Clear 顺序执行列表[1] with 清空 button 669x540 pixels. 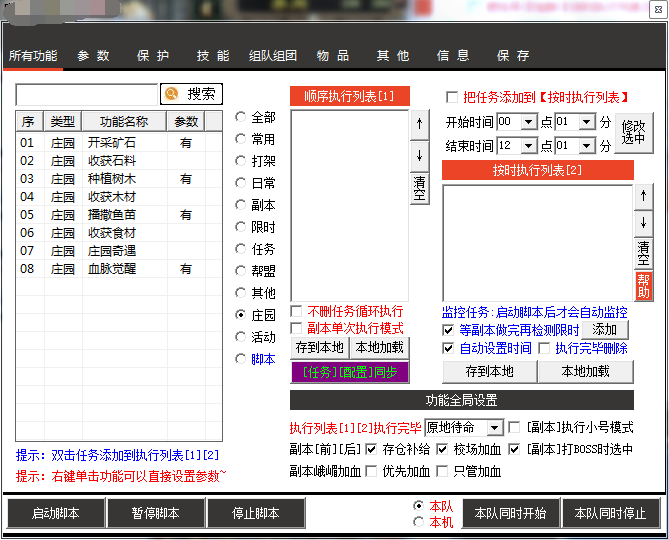(x=419, y=188)
